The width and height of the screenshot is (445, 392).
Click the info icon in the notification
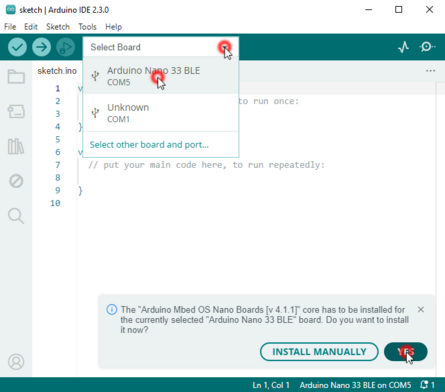112,310
